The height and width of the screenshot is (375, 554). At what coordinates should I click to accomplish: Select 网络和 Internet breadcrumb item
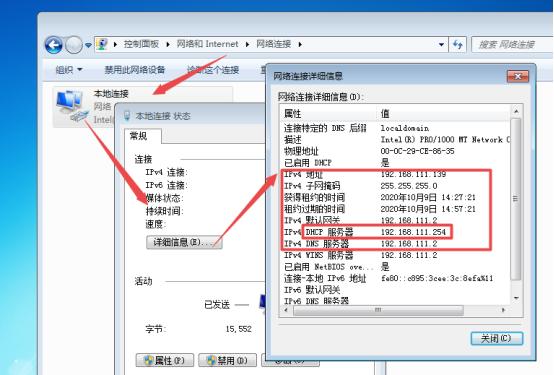pos(207,44)
